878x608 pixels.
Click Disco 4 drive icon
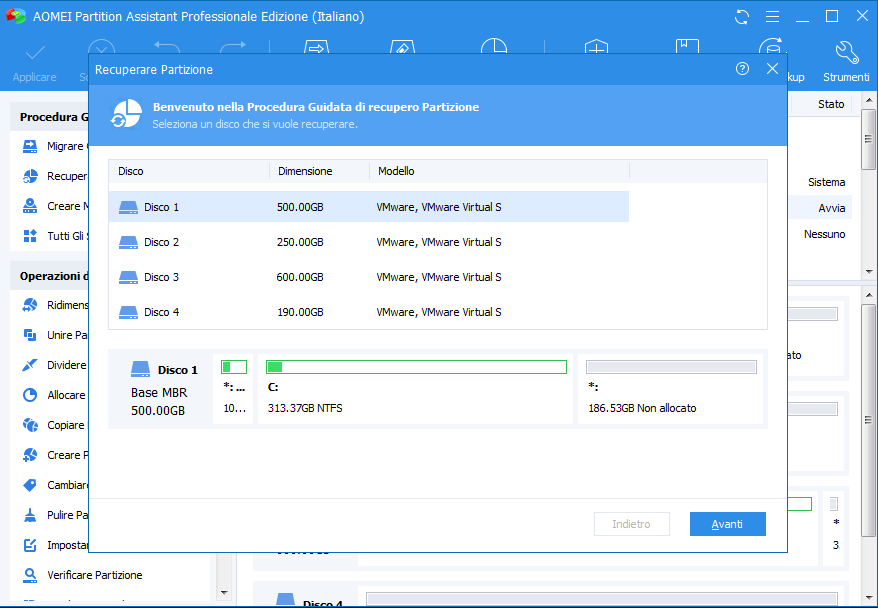click(128, 312)
